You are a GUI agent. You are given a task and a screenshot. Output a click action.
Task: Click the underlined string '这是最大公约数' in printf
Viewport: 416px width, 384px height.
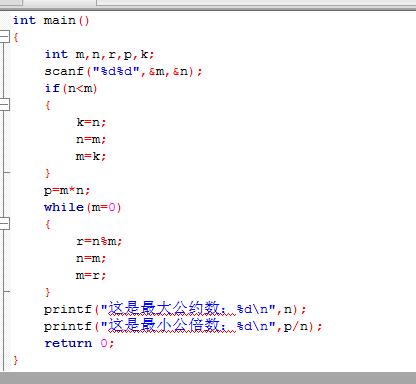pos(164,309)
